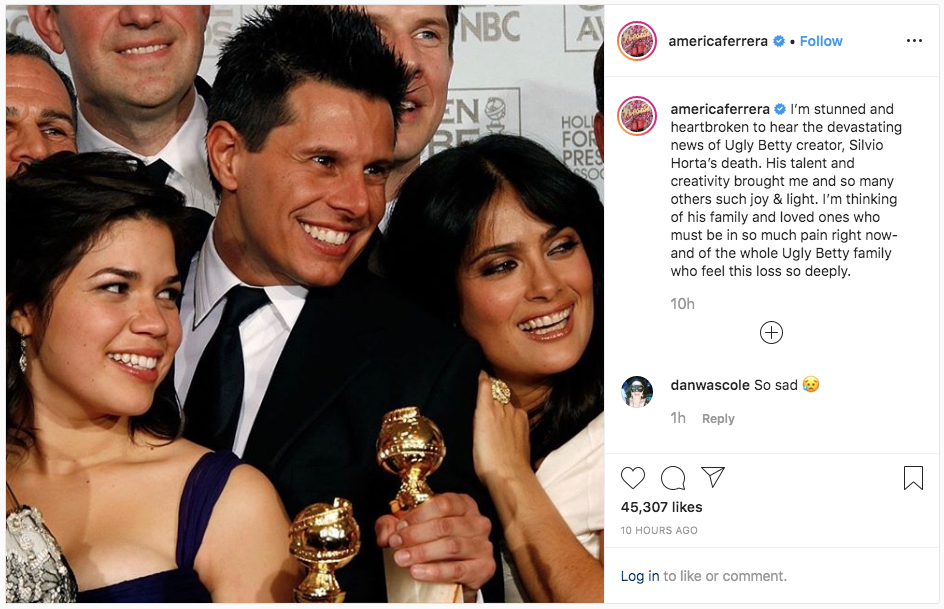
Task: Click the profile avatar beside the caption
Action: pyautogui.click(x=637, y=116)
